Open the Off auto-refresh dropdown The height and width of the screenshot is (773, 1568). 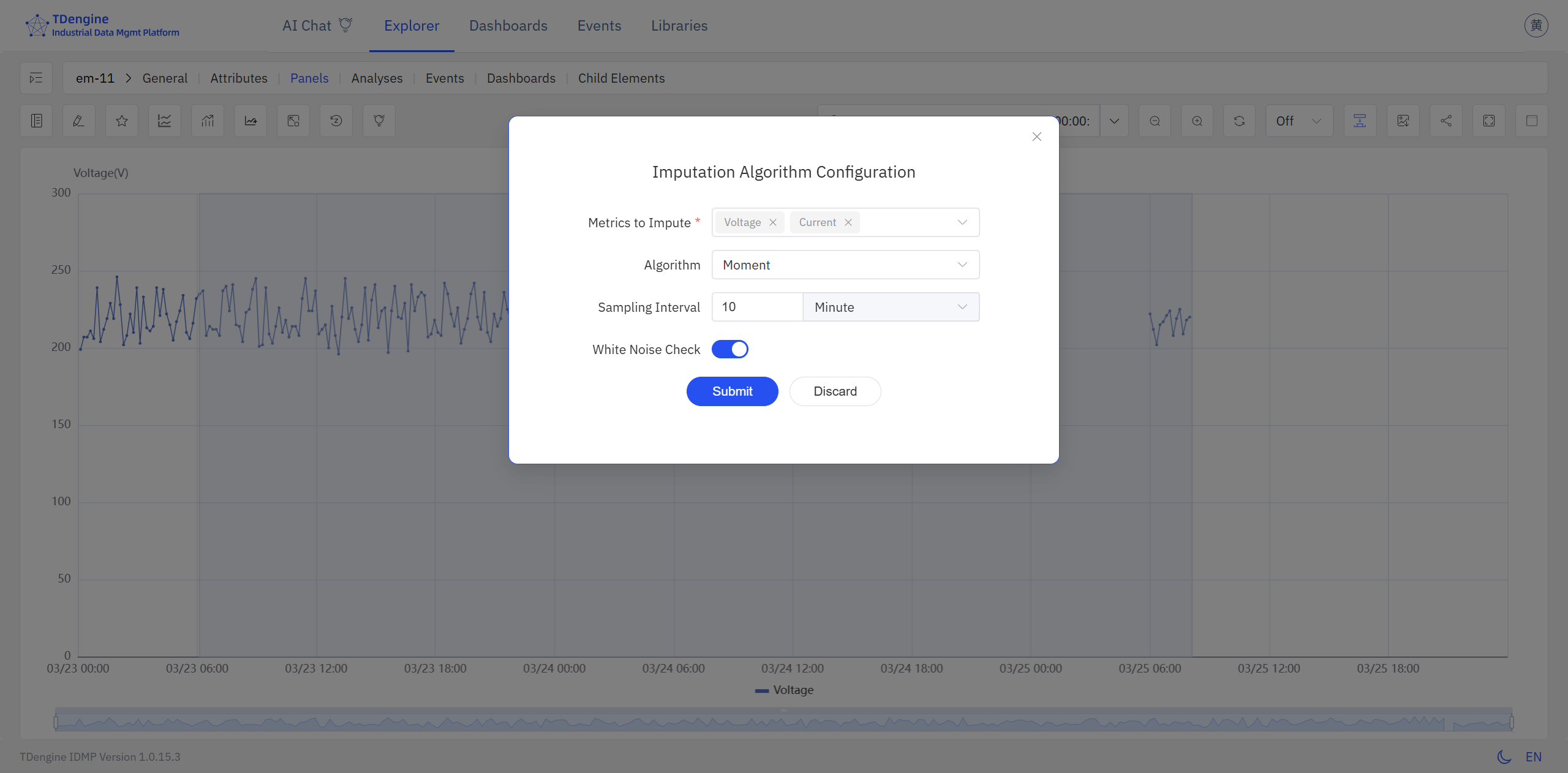1298,121
